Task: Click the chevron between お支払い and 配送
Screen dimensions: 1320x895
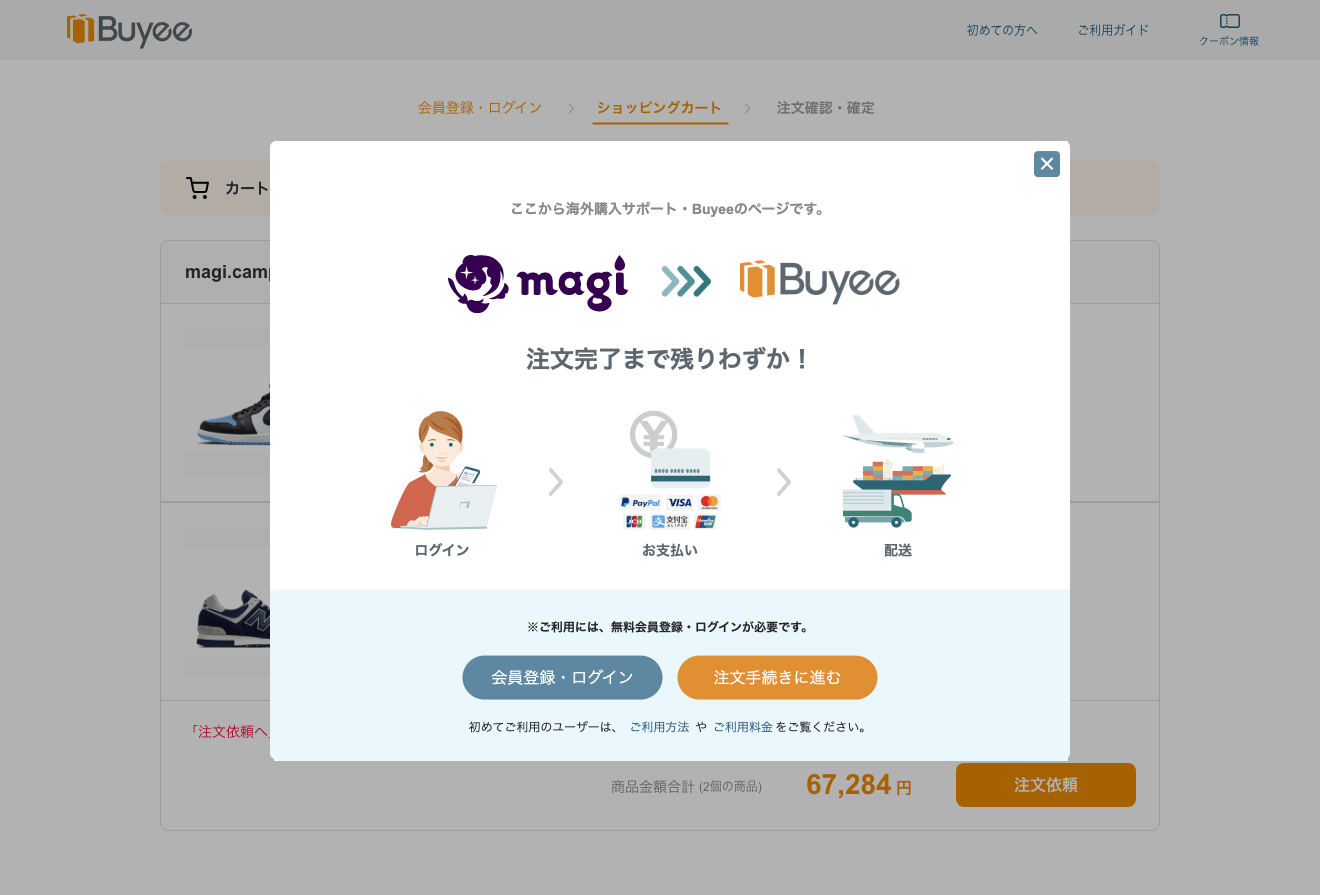Action: tap(784, 482)
